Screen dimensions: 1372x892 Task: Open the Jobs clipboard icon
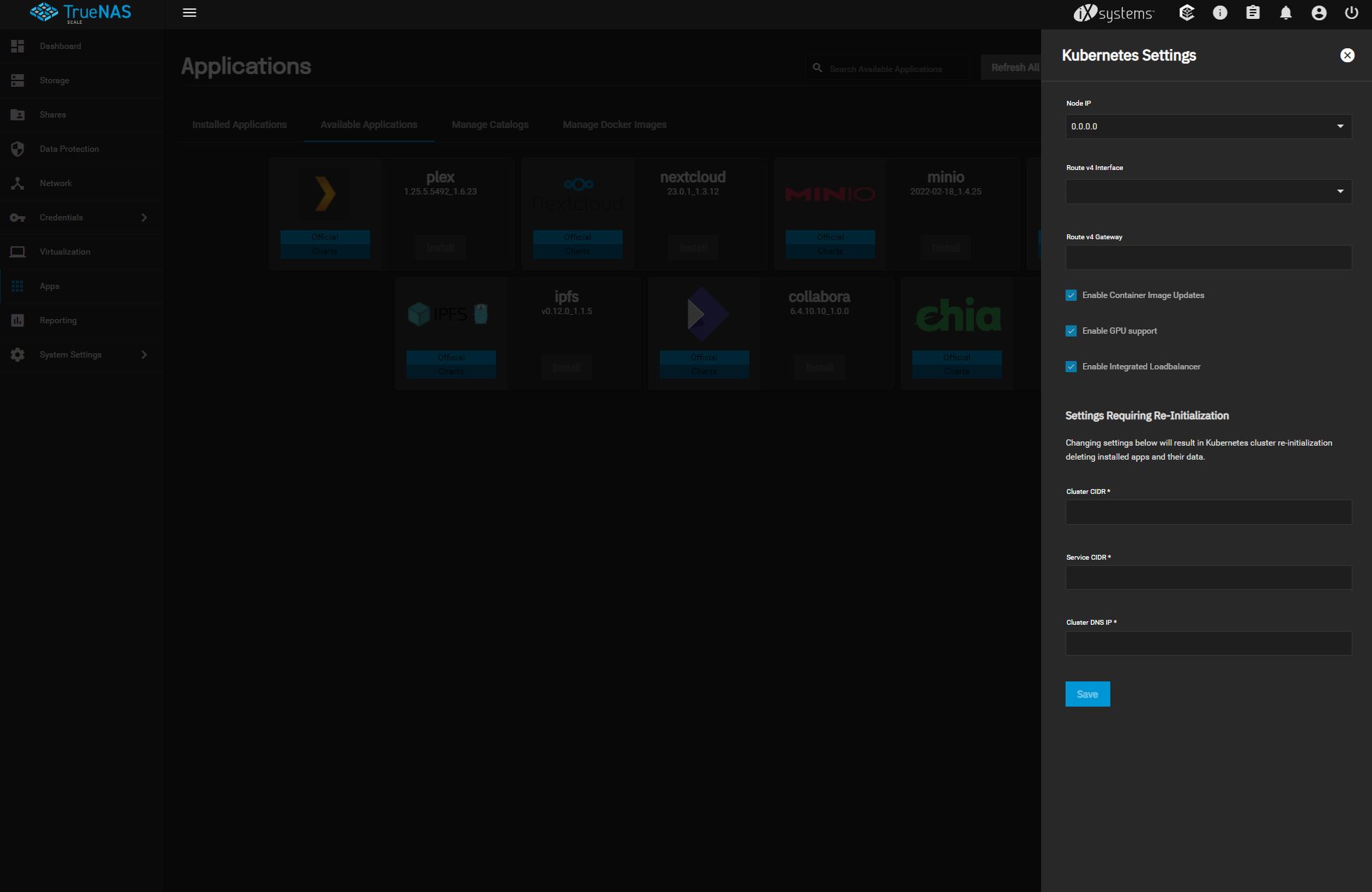[x=1252, y=13]
